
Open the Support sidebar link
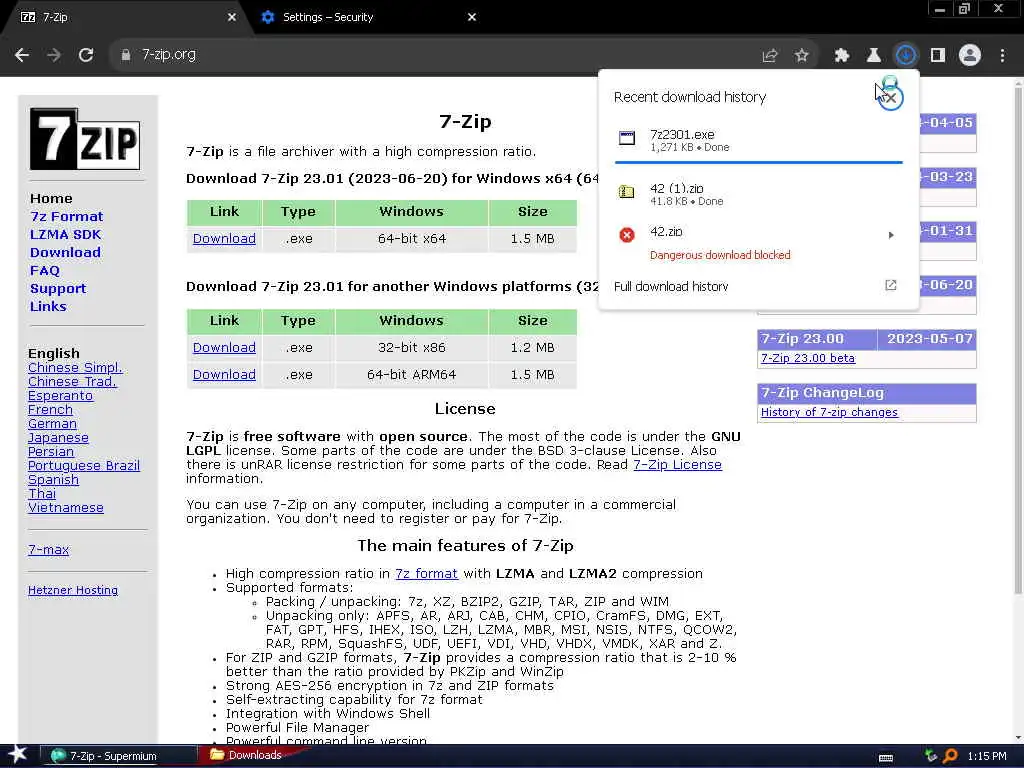tap(58, 289)
